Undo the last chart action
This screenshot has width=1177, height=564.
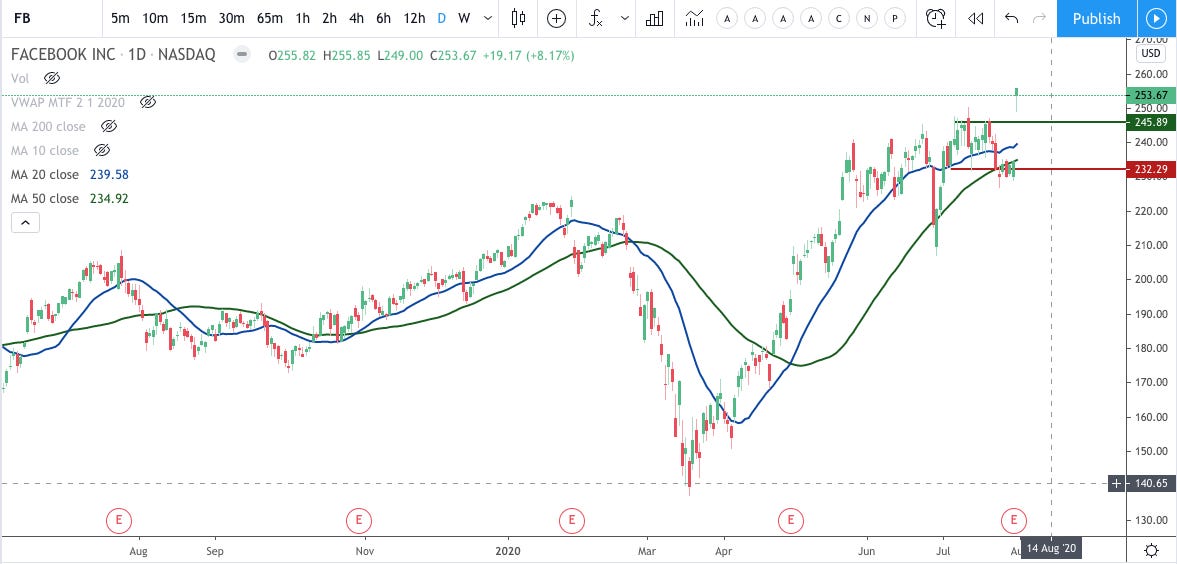click(x=1011, y=19)
